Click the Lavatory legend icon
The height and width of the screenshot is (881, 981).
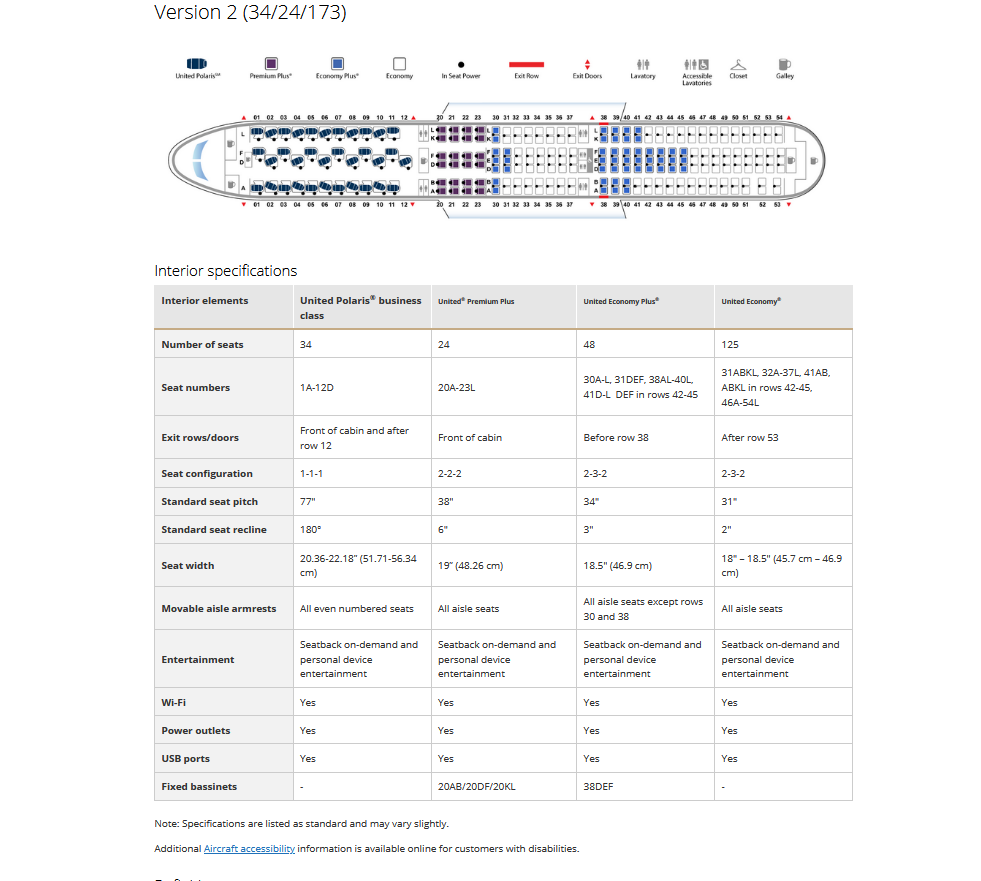[643, 63]
